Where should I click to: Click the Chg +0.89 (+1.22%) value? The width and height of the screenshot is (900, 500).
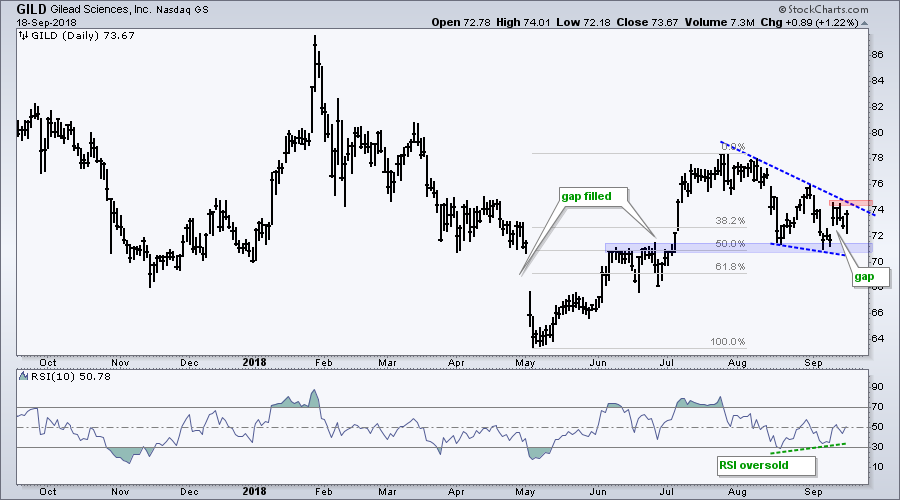(809, 23)
